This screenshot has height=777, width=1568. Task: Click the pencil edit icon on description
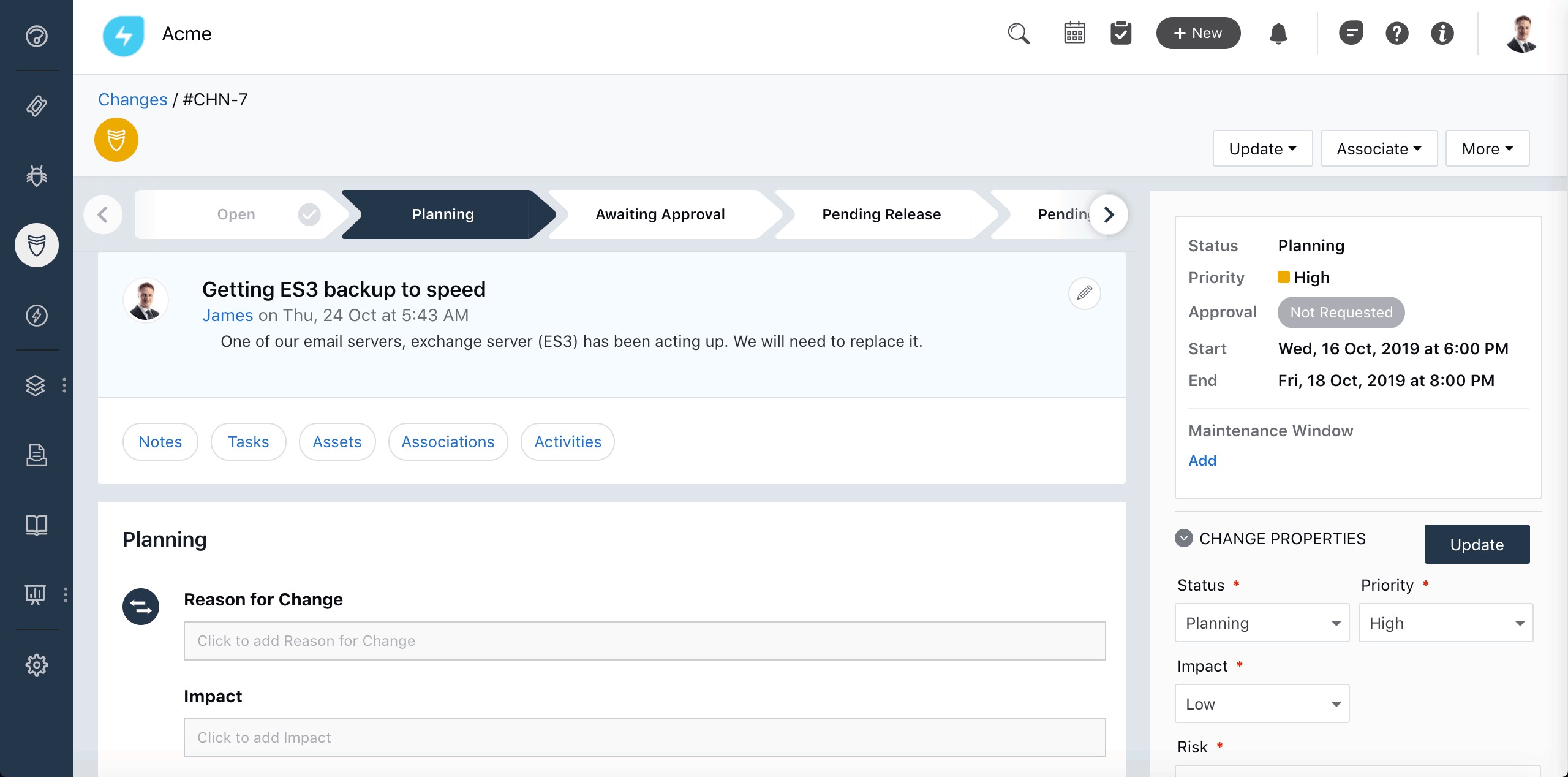(x=1084, y=293)
